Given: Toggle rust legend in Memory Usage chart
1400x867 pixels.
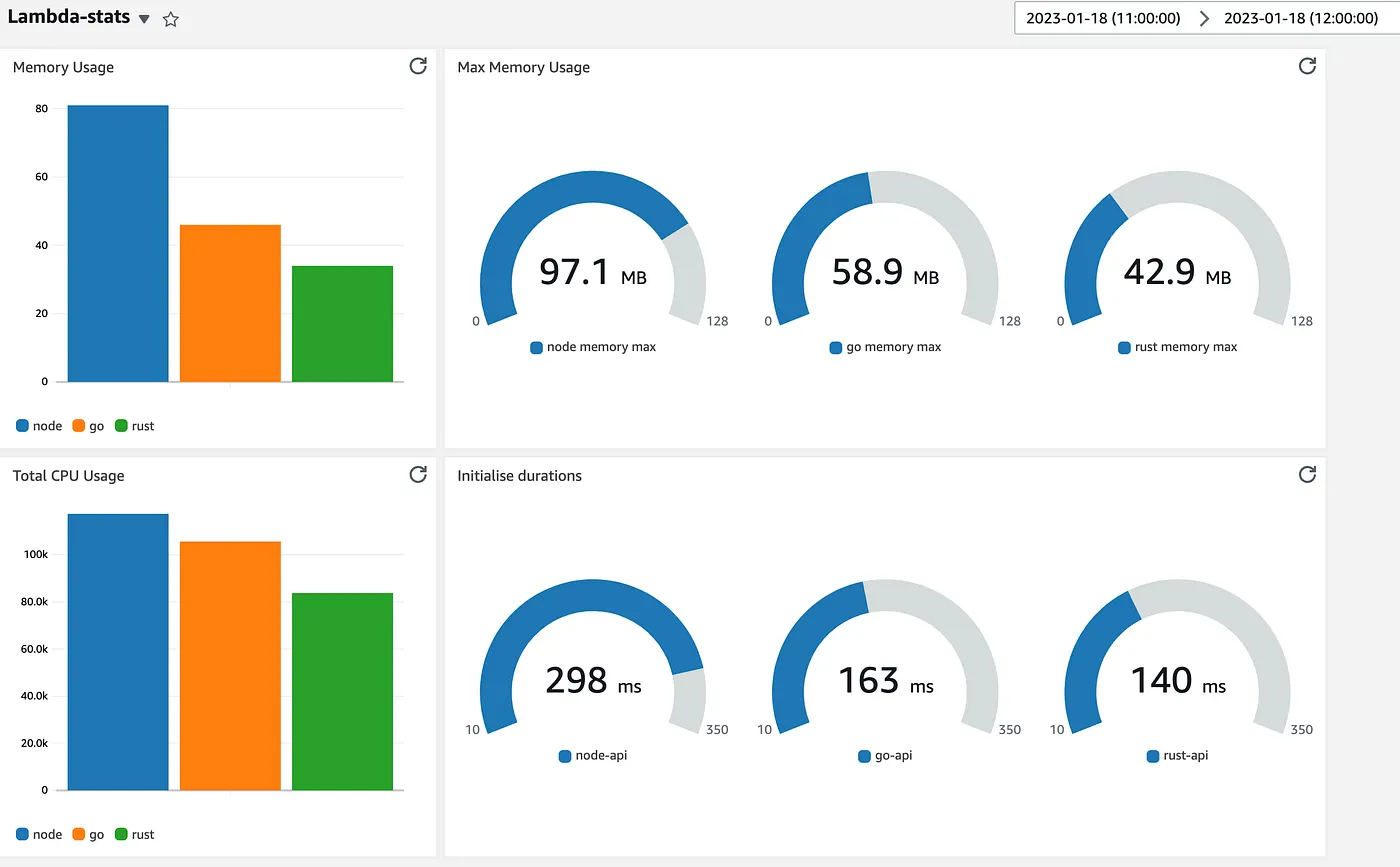Looking at the screenshot, I should click(x=135, y=426).
